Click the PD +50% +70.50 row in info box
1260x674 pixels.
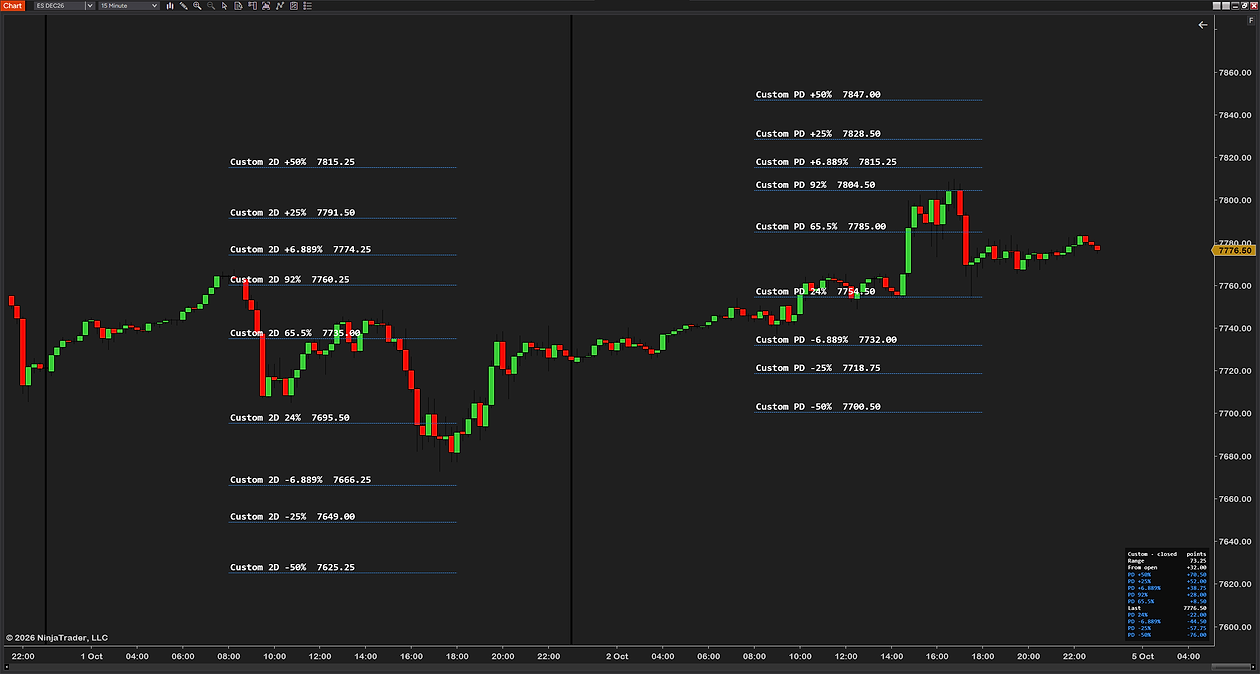point(1167,575)
